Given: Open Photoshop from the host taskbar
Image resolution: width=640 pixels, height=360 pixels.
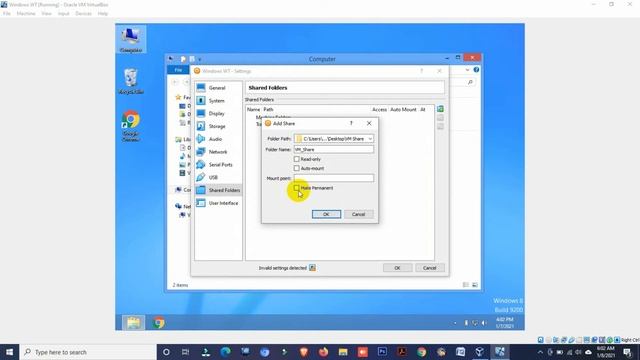Looking at the screenshot, I should tap(382, 352).
